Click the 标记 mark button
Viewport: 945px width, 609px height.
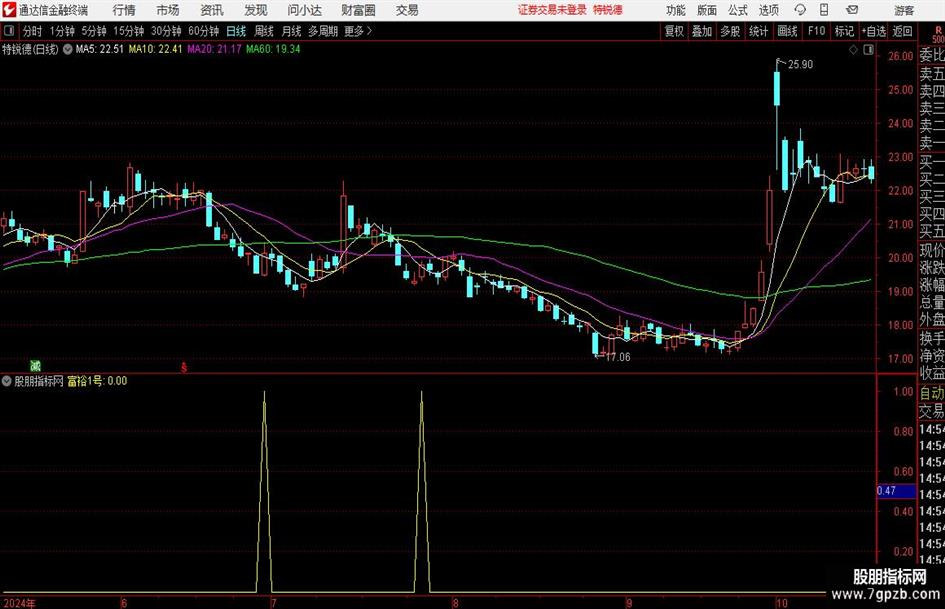point(844,31)
